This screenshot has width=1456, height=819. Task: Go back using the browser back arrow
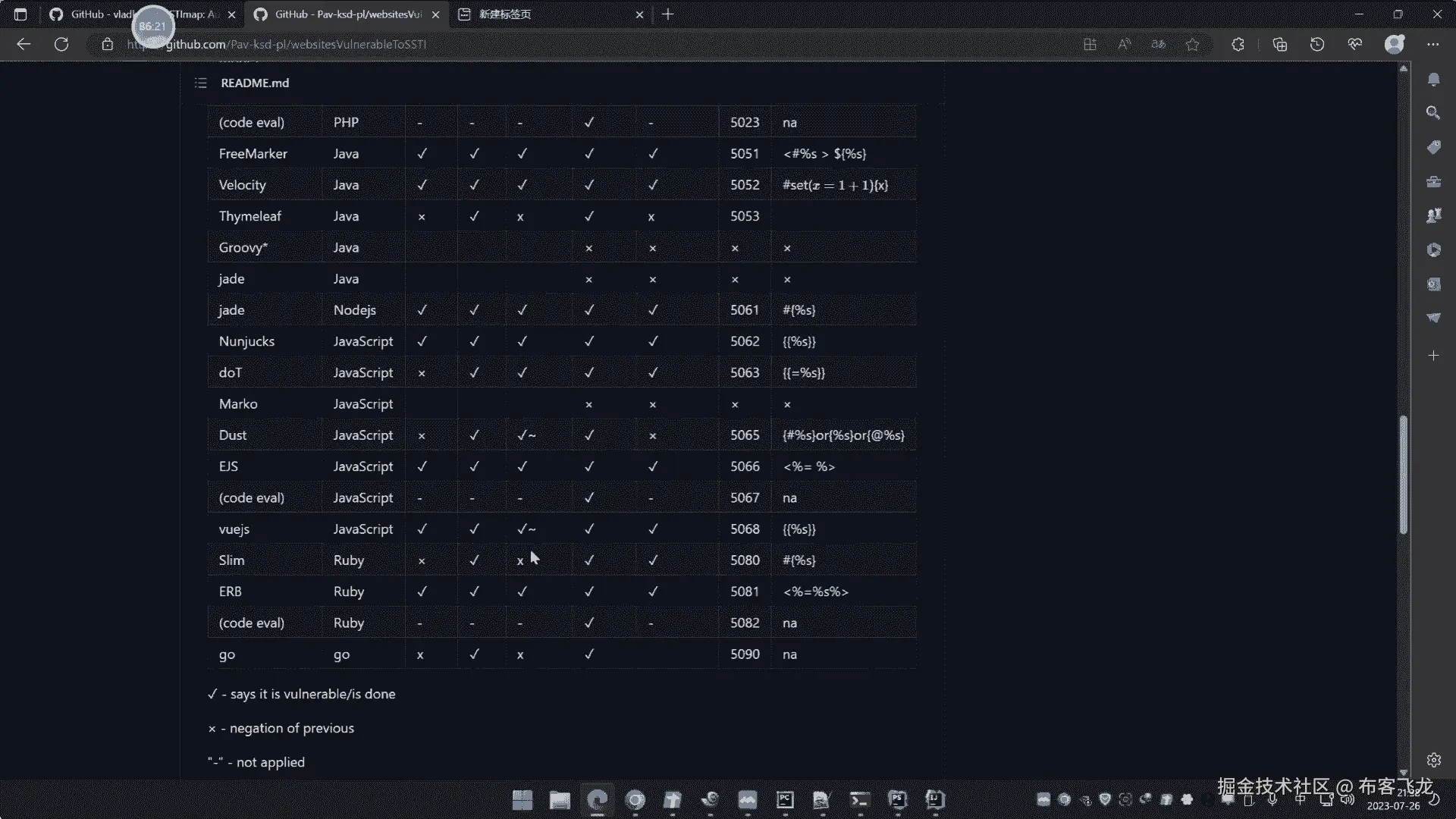[x=24, y=44]
